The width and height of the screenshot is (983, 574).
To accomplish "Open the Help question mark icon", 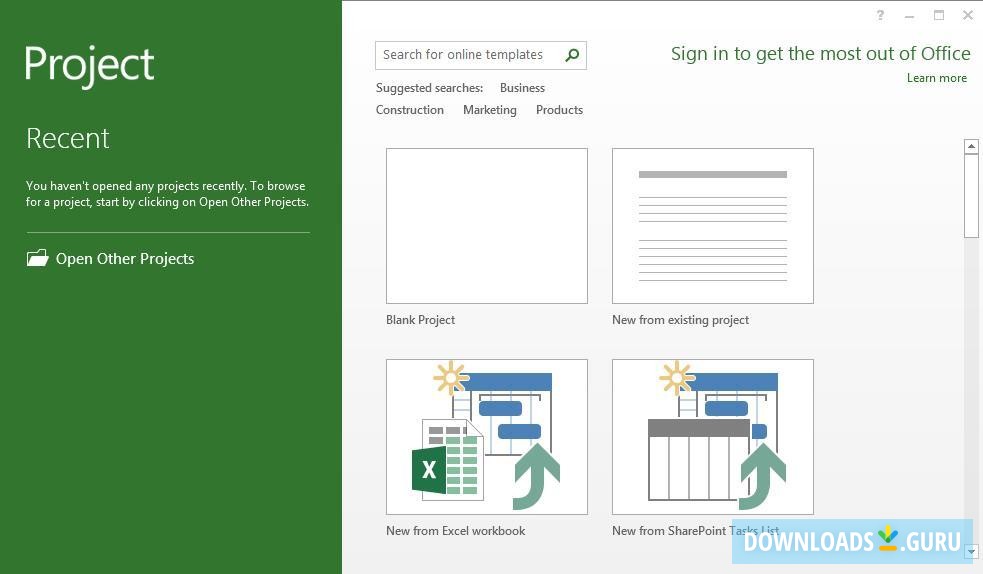I will click(x=880, y=15).
